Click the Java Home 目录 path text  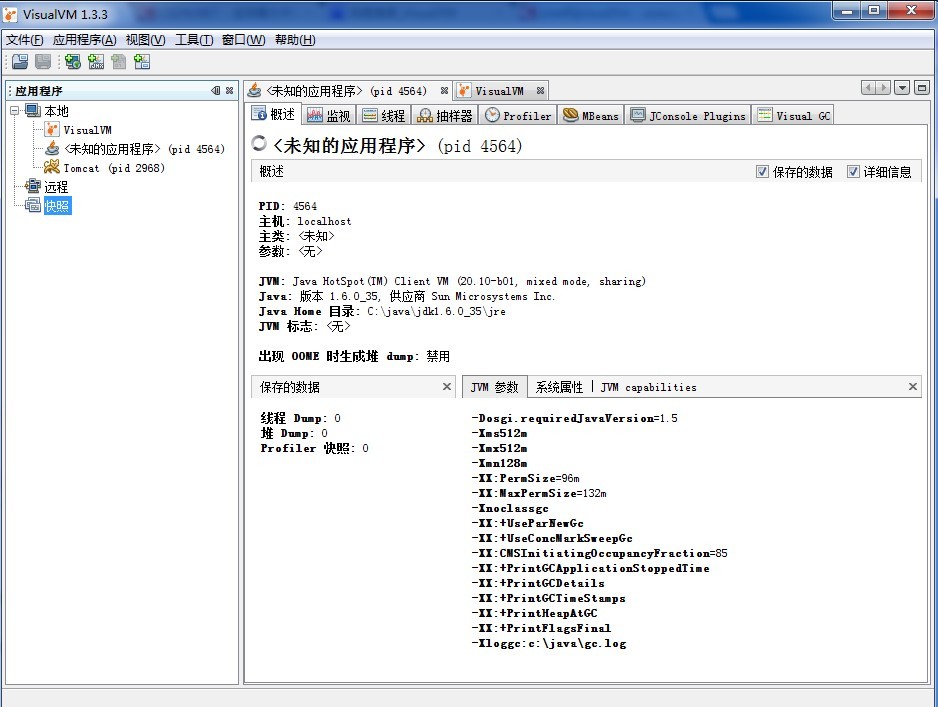pyautogui.click(x=436, y=311)
